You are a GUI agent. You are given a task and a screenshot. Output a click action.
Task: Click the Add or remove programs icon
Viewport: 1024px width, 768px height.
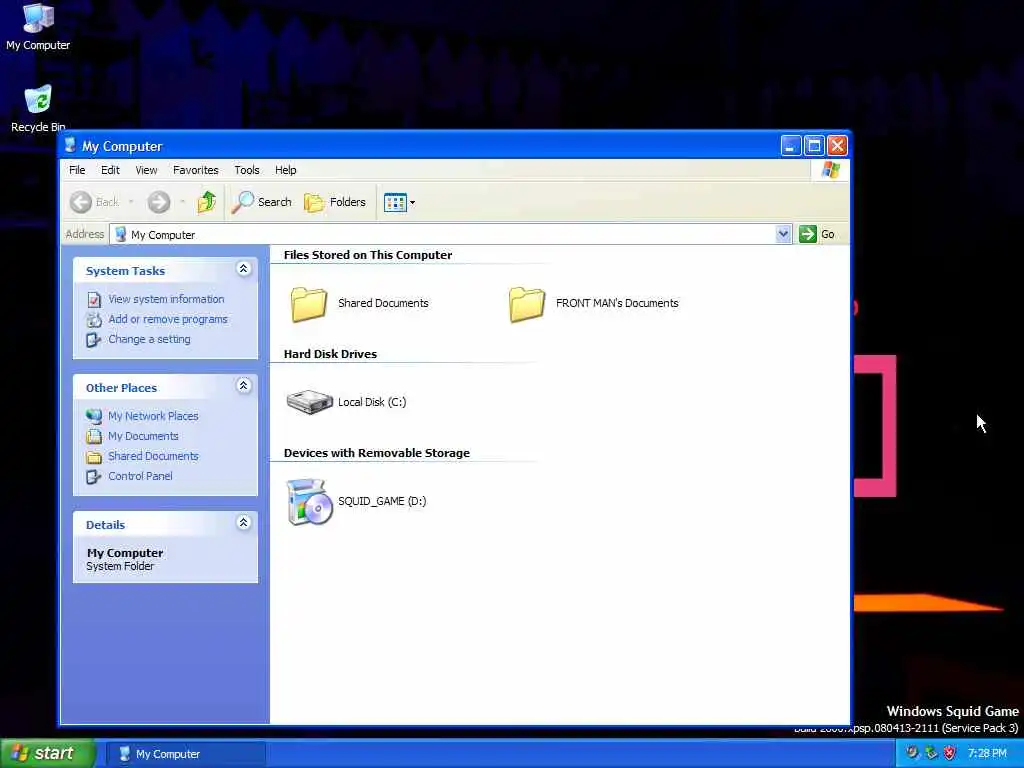[x=94, y=320]
